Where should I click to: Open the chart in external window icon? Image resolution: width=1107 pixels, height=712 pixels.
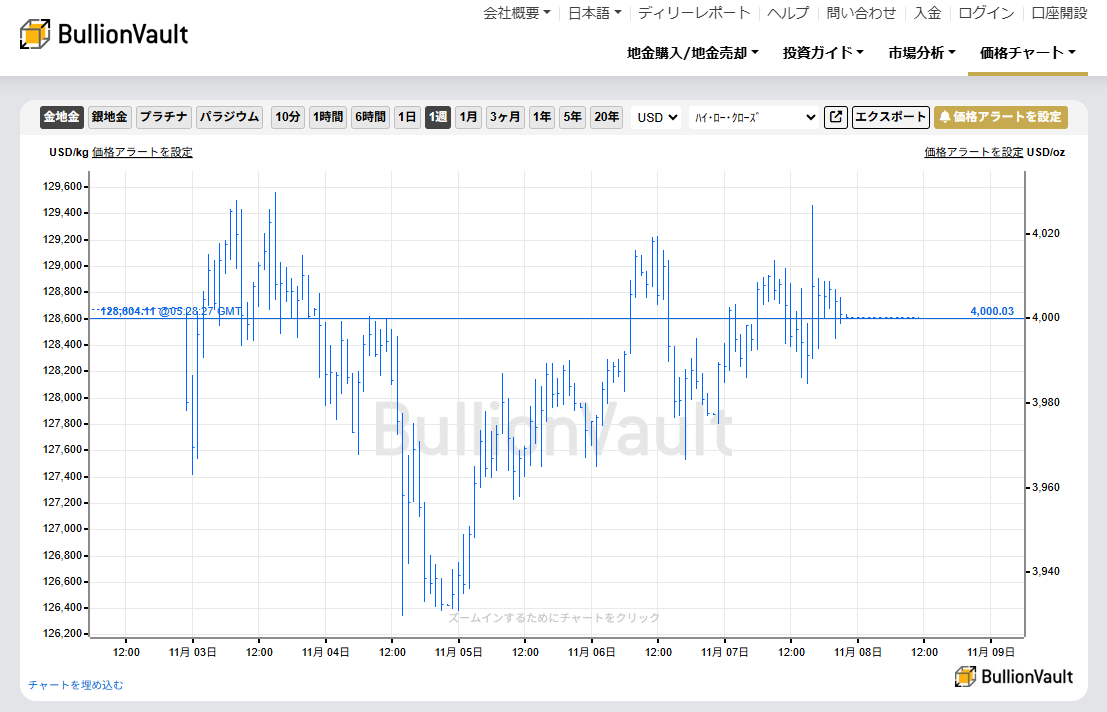point(835,117)
